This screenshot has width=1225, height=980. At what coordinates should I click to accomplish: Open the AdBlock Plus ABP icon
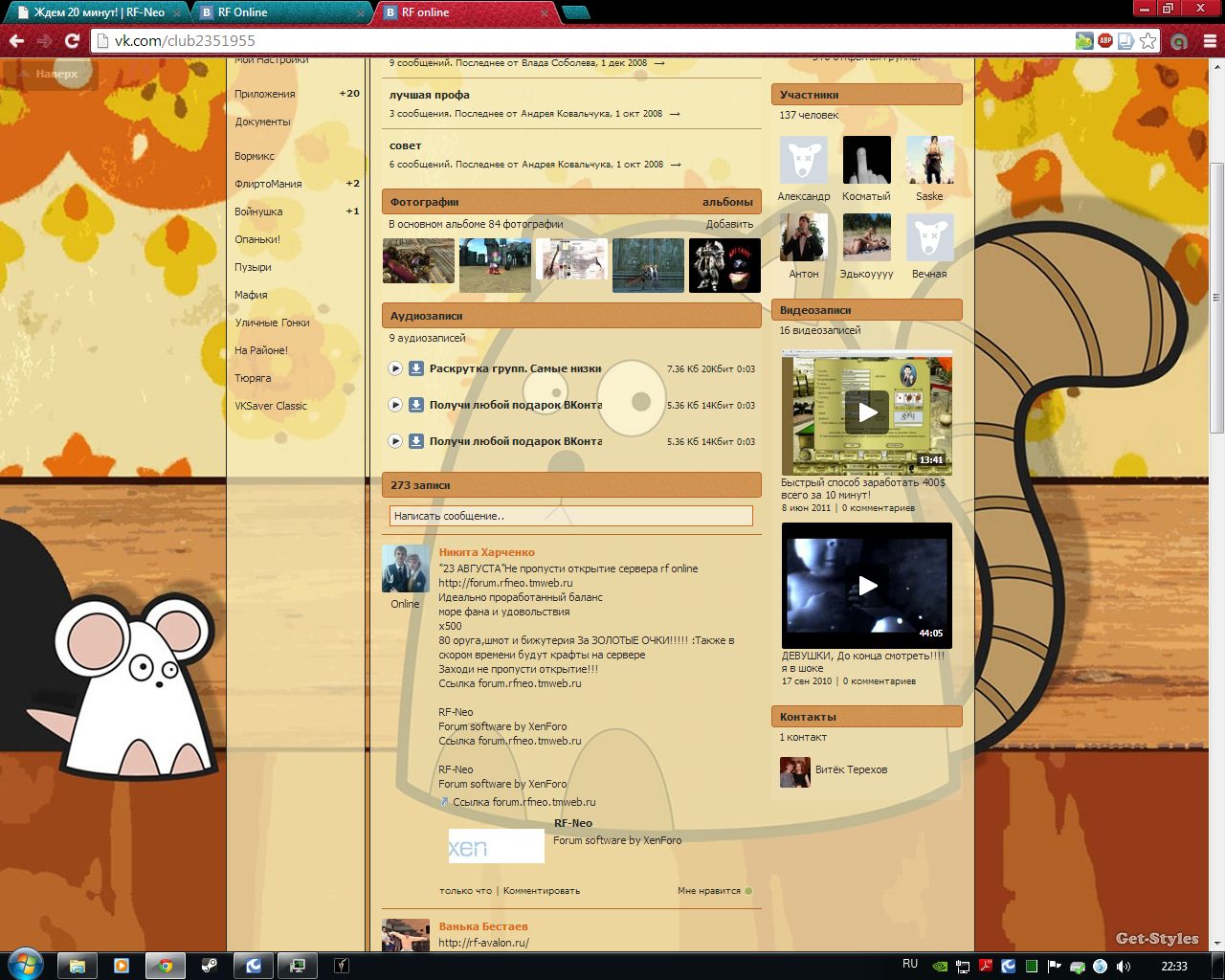tap(1105, 41)
